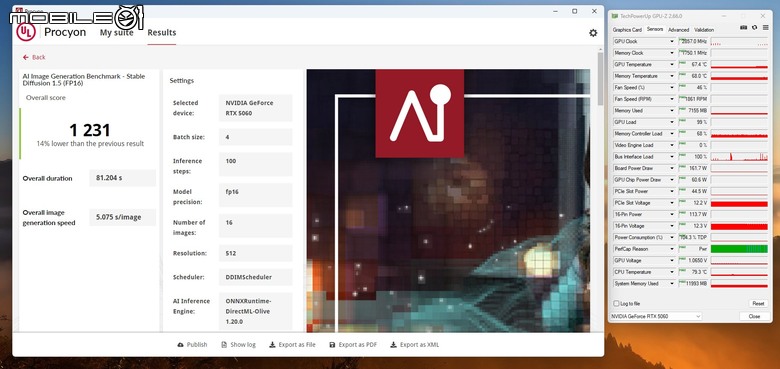Click the green PerfCap Reason graph bar
This screenshot has height=369, width=780.
pos(739,249)
